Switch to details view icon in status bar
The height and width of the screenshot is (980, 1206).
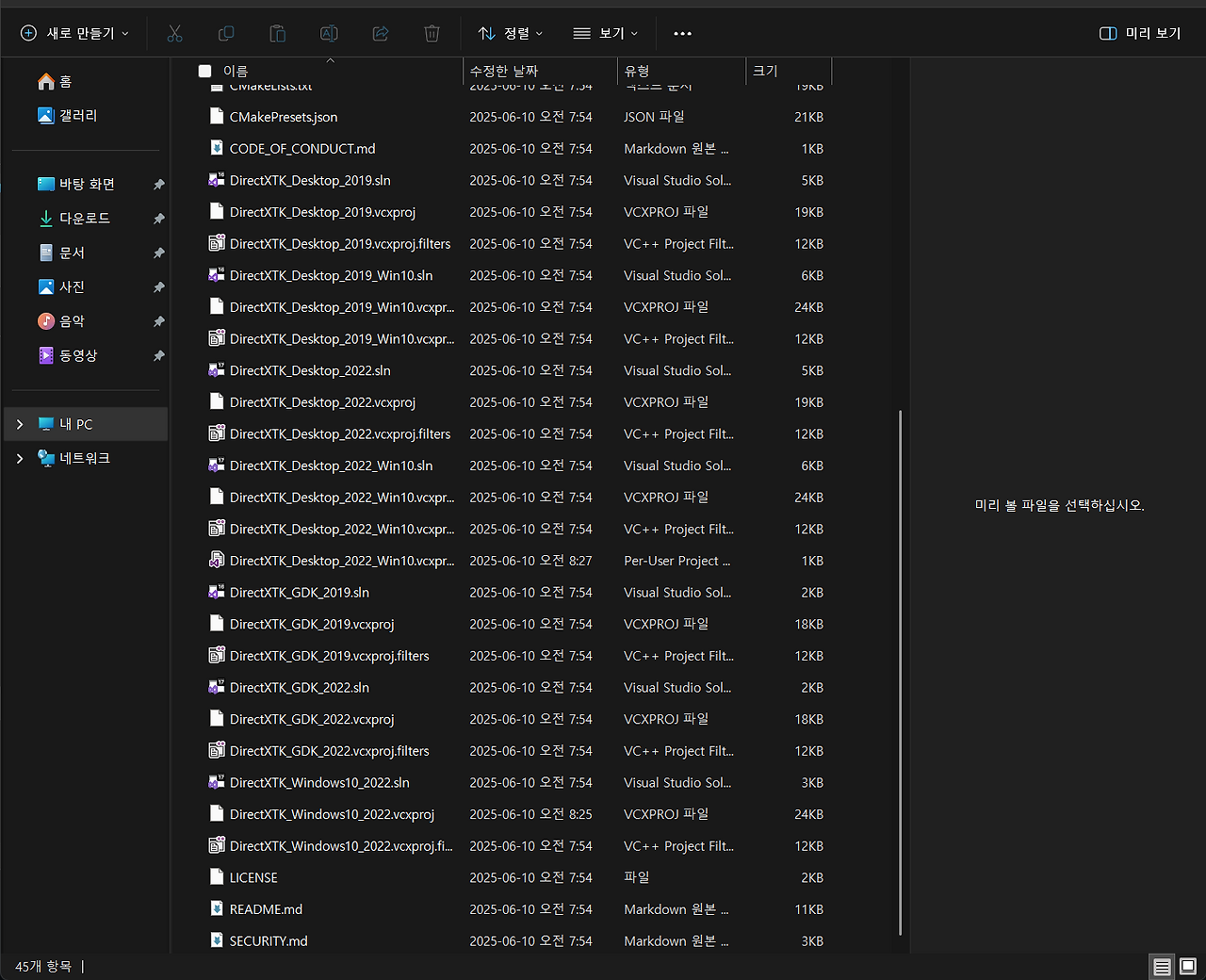click(1162, 967)
